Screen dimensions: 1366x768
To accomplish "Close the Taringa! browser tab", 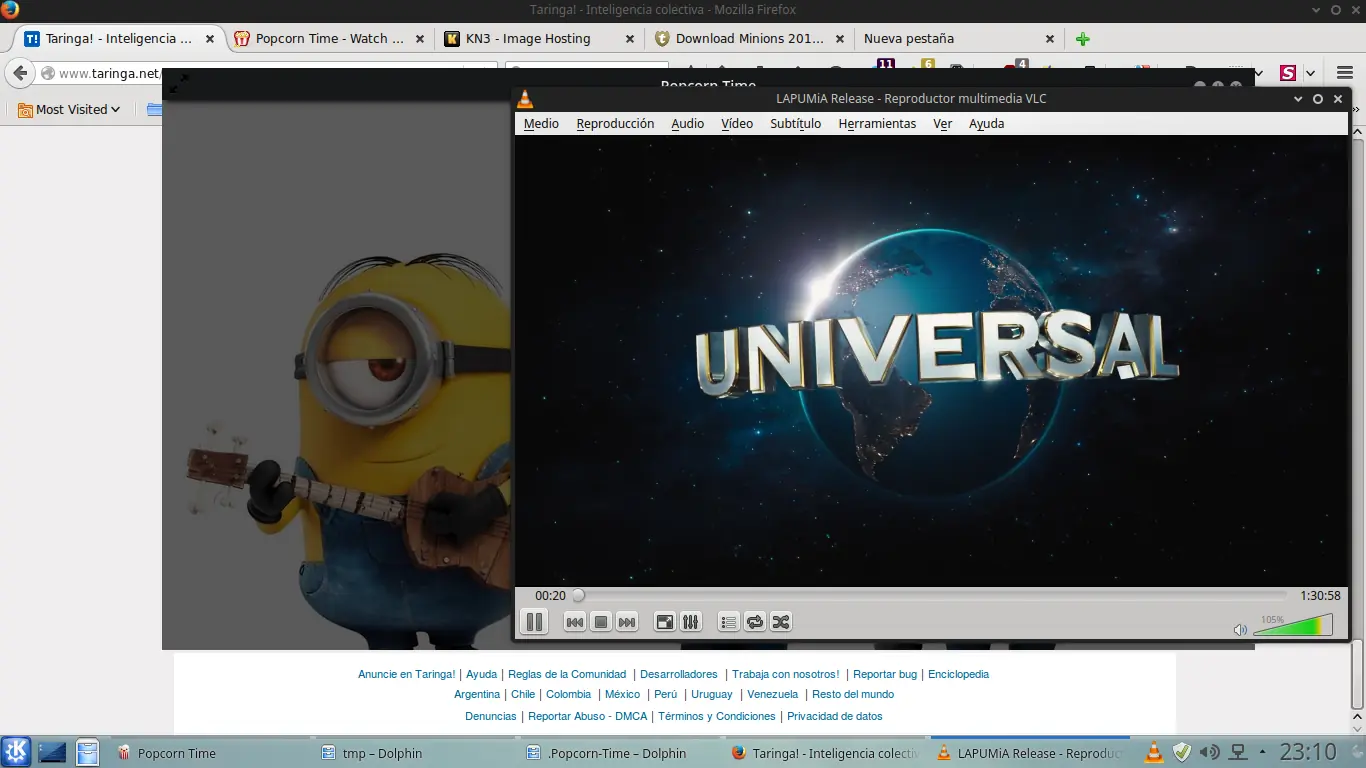I will point(210,39).
